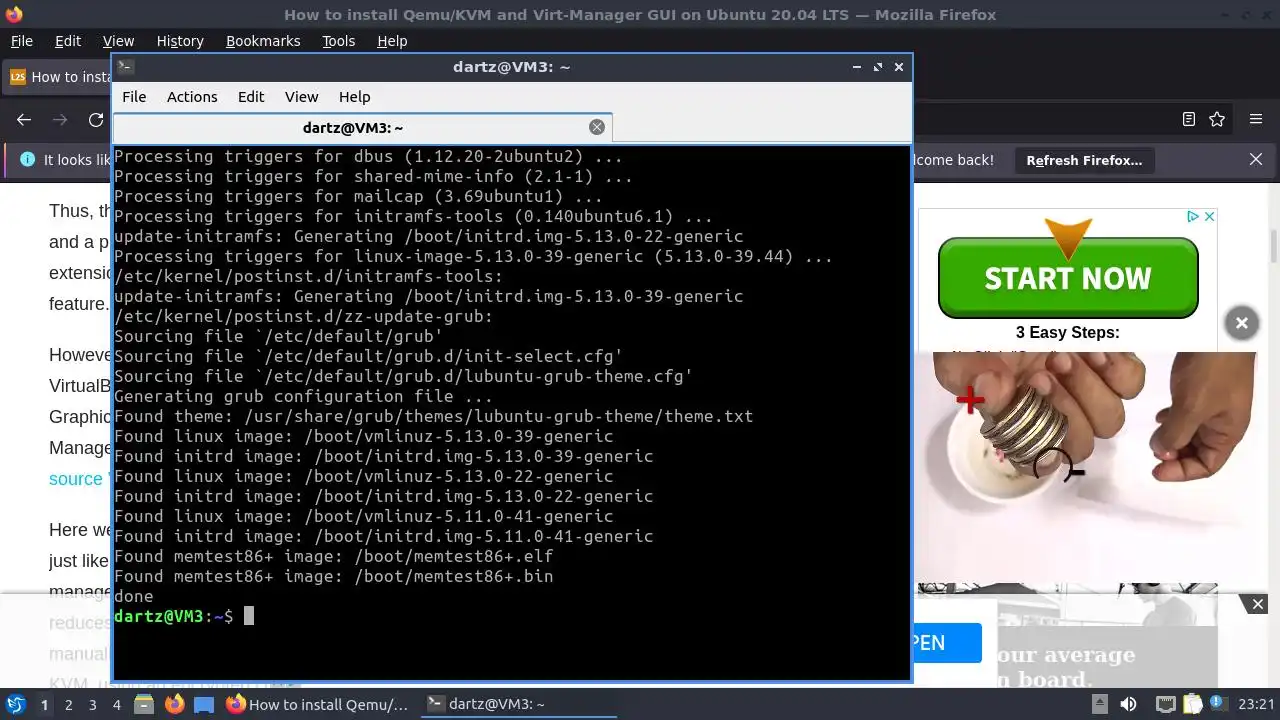The height and width of the screenshot is (720, 1280).
Task: Click the notification info icon
Action: [27, 160]
